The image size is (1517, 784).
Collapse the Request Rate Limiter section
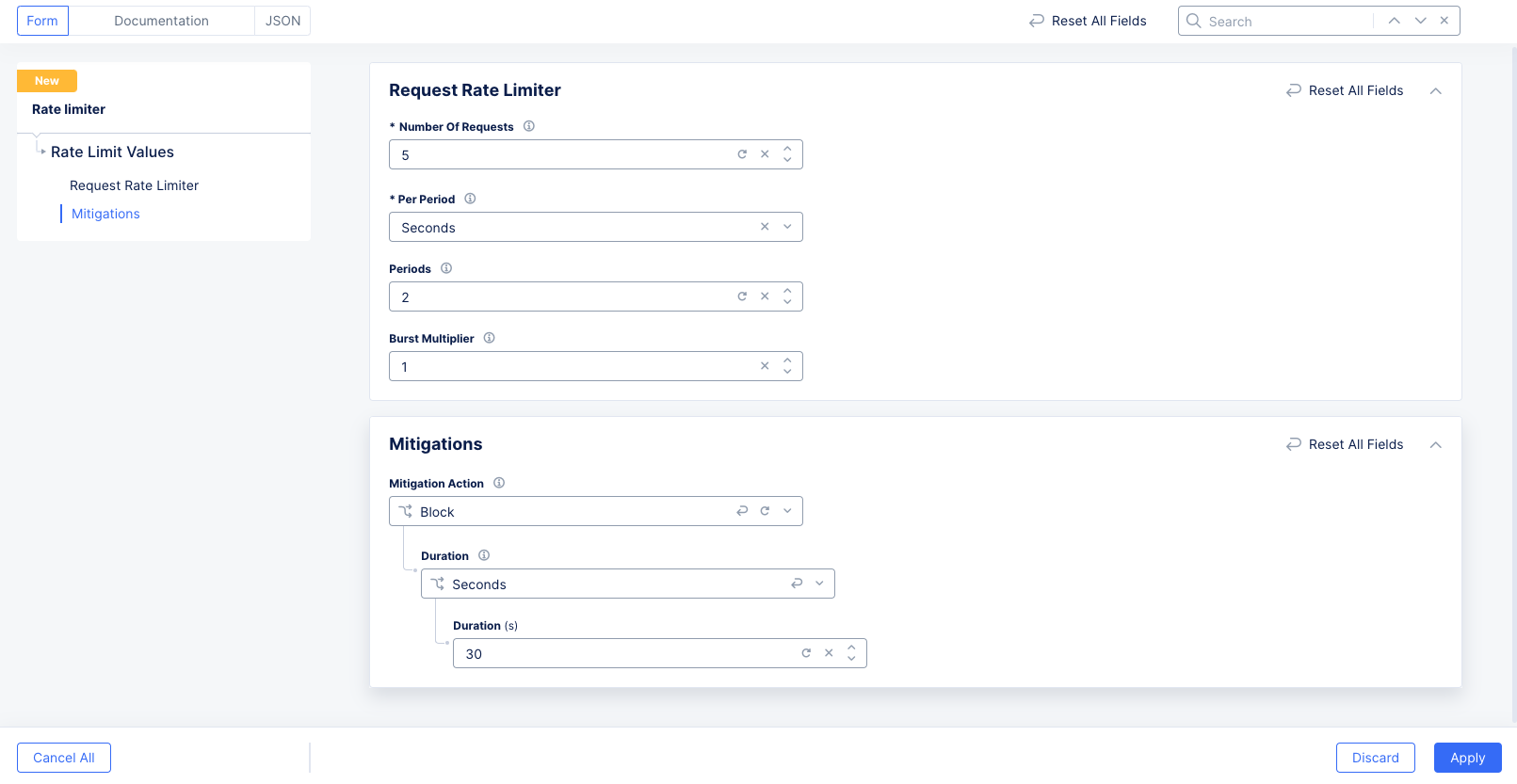pyautogui.click(x=1436, y=91)
